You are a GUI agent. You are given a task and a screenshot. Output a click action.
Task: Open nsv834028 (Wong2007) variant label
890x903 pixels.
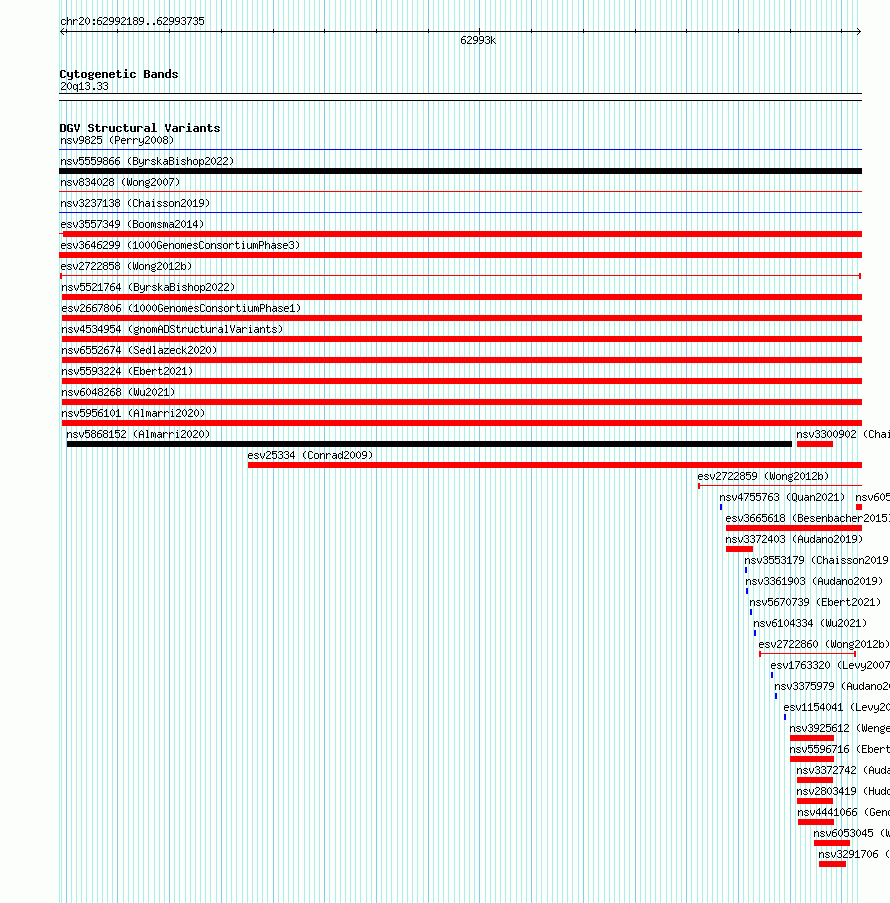120,183
